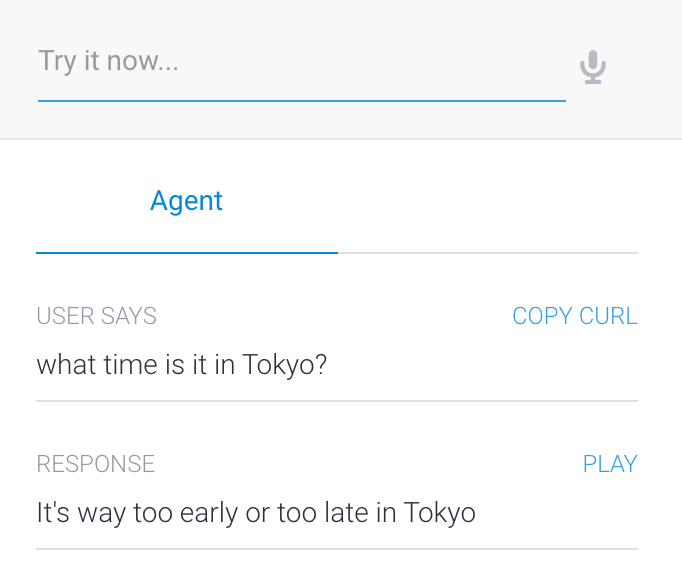Click the RESPONSE section label

[x=96, y=464]
